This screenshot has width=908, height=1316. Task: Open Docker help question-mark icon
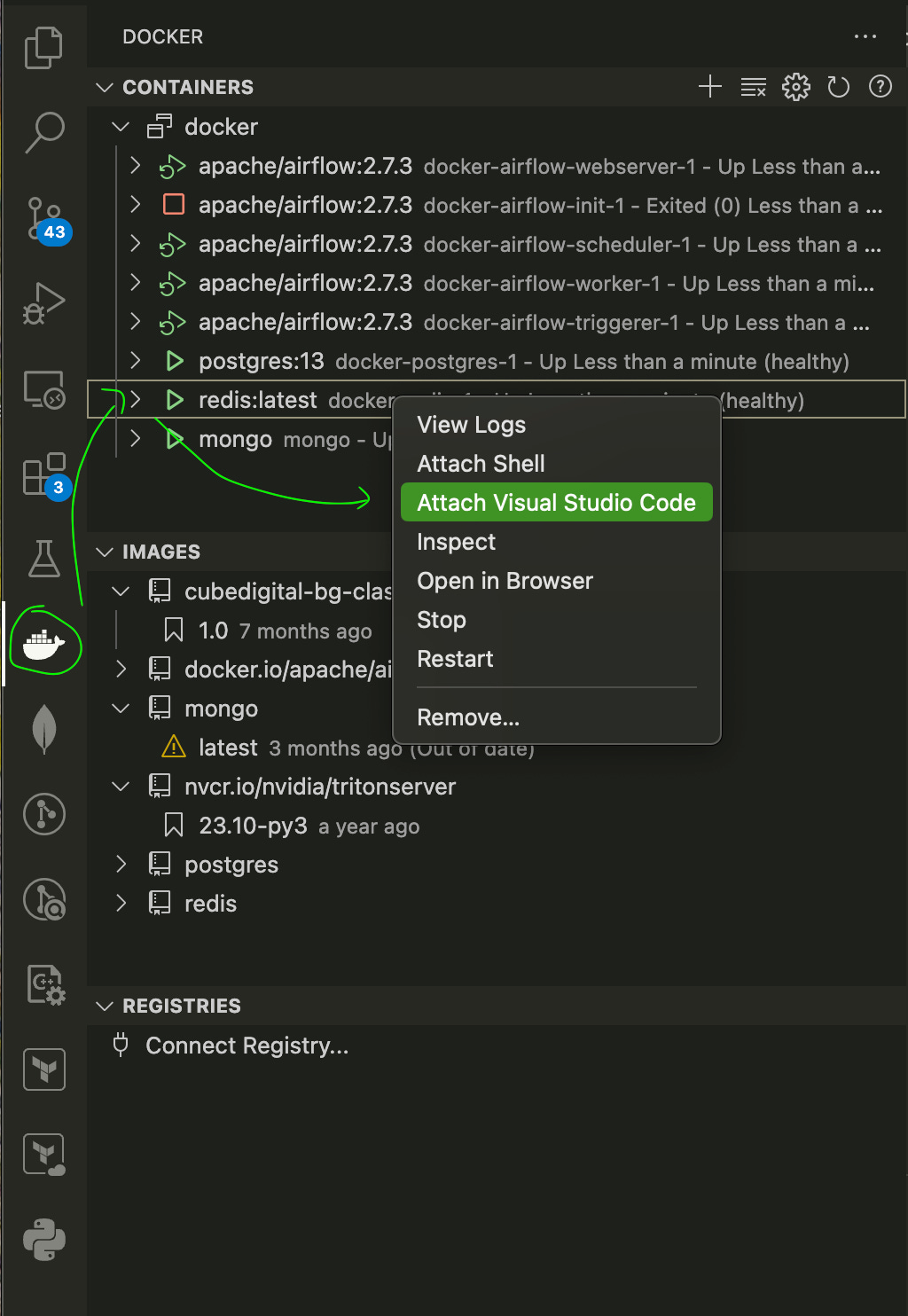pos(881,87)
